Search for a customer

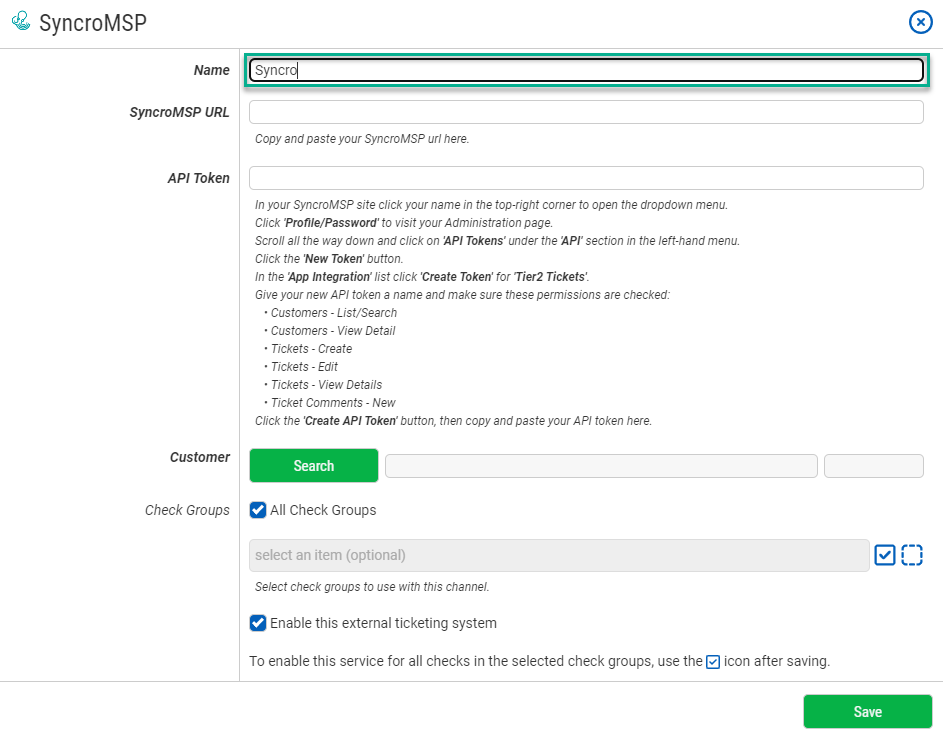[x=314, y=466]
